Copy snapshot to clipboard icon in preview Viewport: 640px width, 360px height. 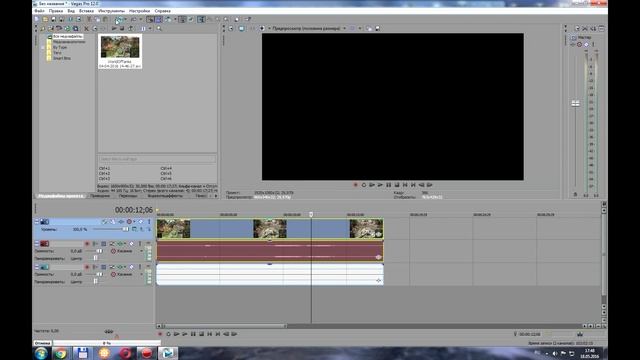click(369, 29)
